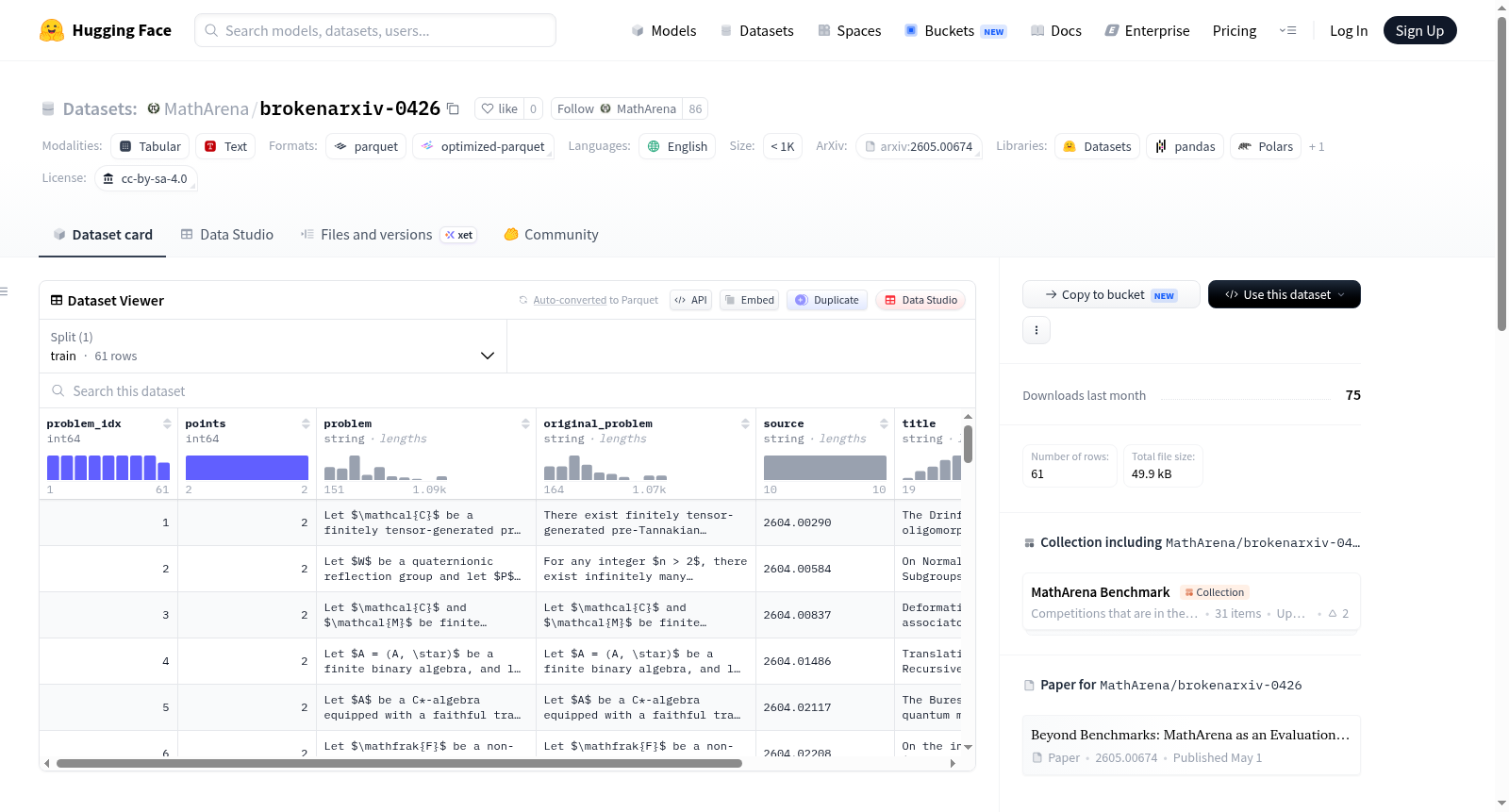Click the search magnifier icon in header
This screenshot has height=812, width=1509.
click(x=211, y=30)
